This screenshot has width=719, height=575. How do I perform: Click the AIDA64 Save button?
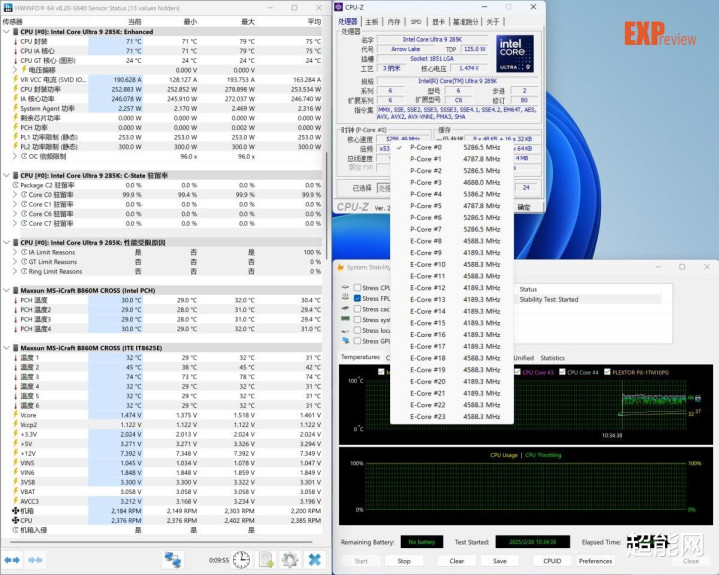tap(500, 561)
